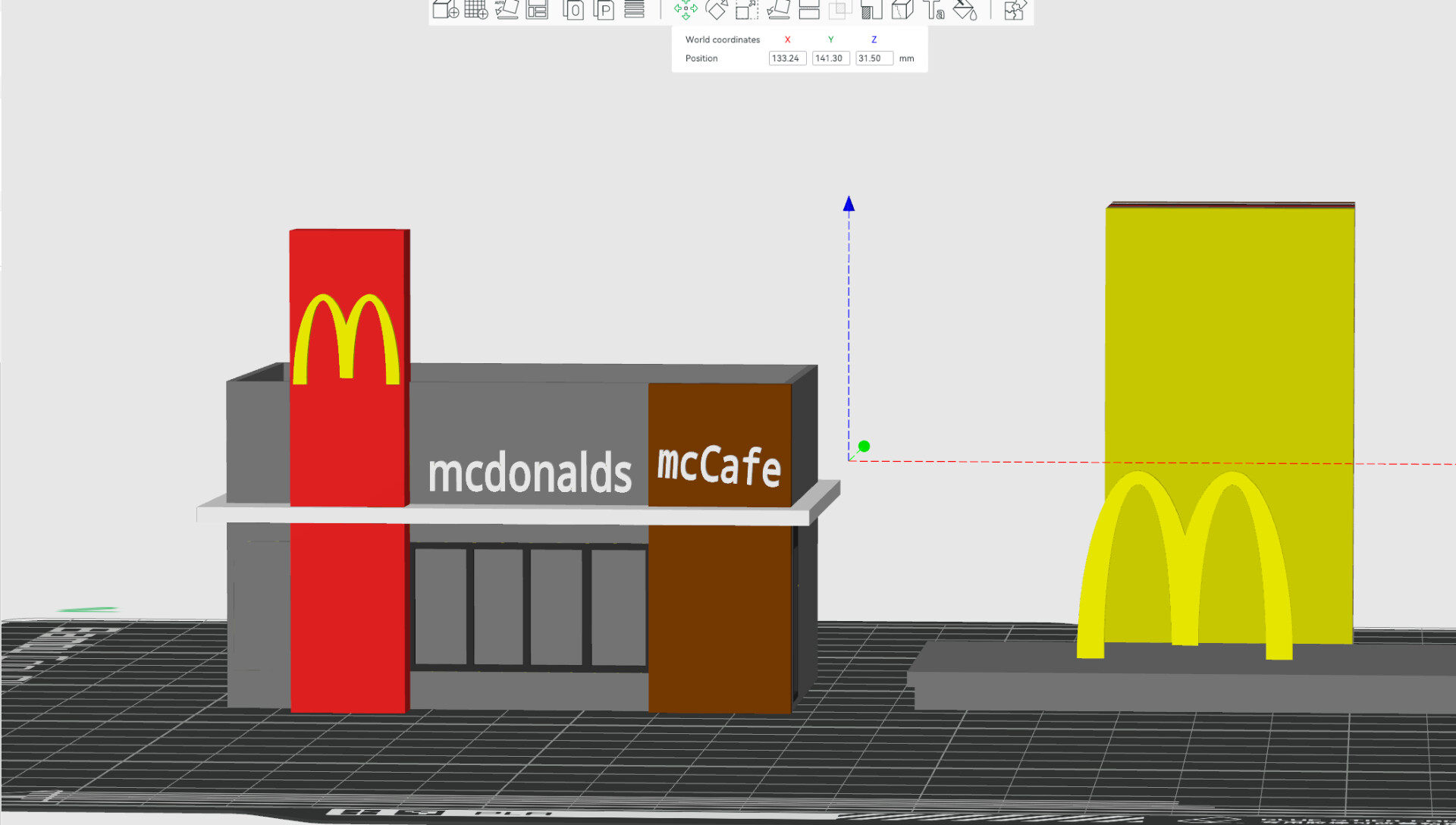The width and height of the screenshot is (1456, 825).
Task: Select the Cut tool
Action: pos(809,9)
